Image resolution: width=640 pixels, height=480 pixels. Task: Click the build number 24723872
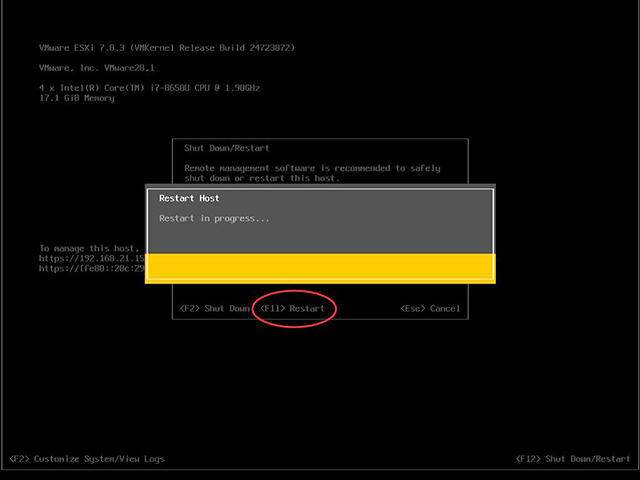270,48
